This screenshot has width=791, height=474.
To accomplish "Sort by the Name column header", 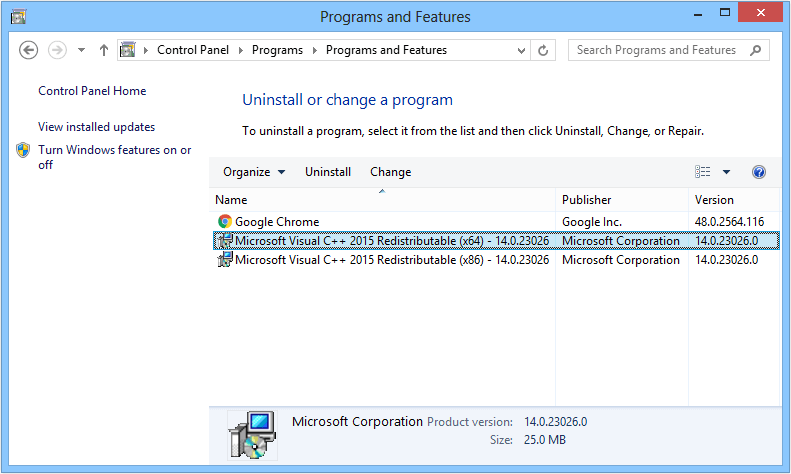I will coord(382,200).
